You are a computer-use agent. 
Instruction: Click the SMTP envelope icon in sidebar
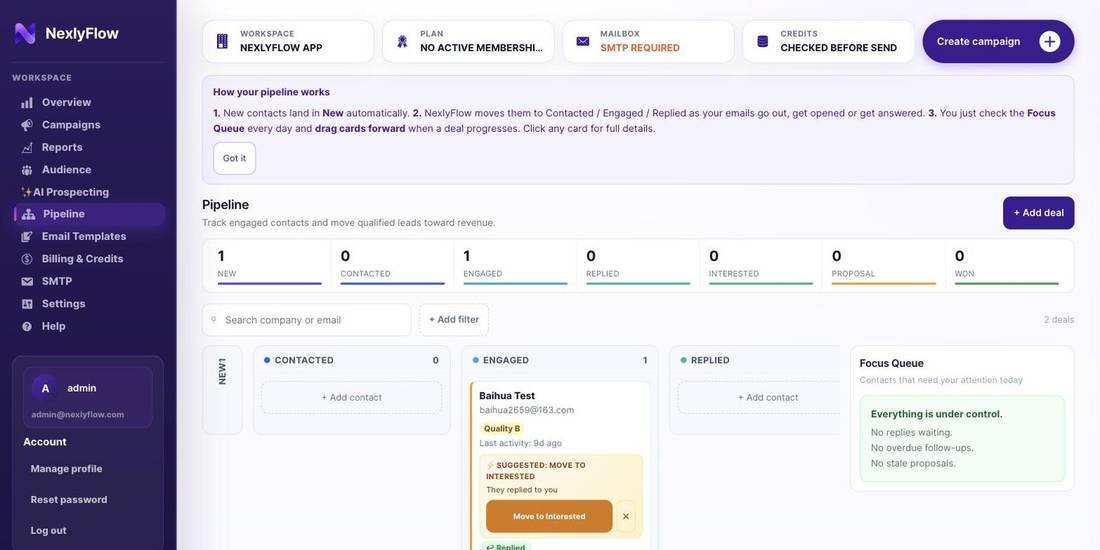pyautogui.click(x=27, y=281)
